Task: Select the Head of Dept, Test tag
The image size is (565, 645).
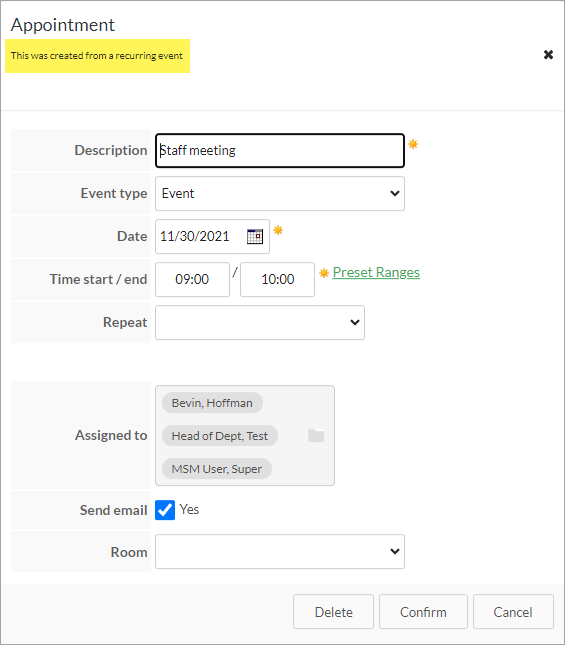Action: coord(220,436)
